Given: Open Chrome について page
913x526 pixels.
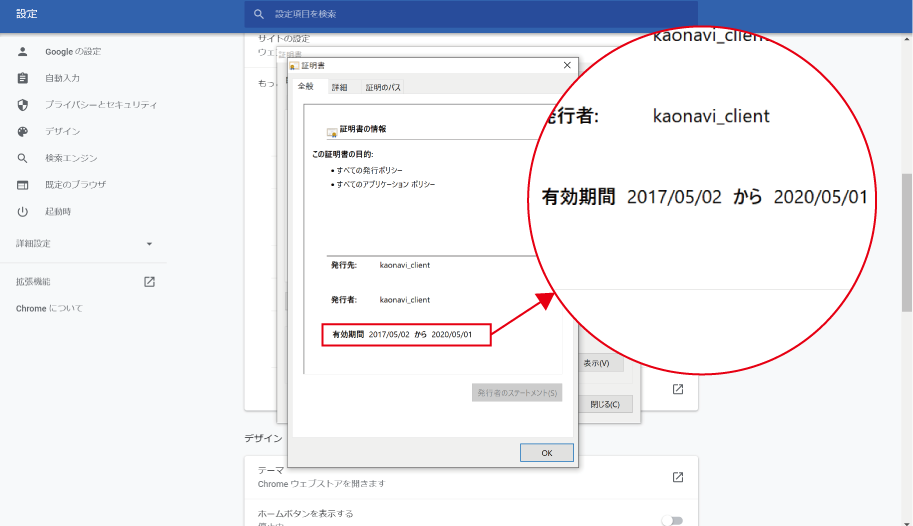Looking at the screenshot, I should 49,309.
